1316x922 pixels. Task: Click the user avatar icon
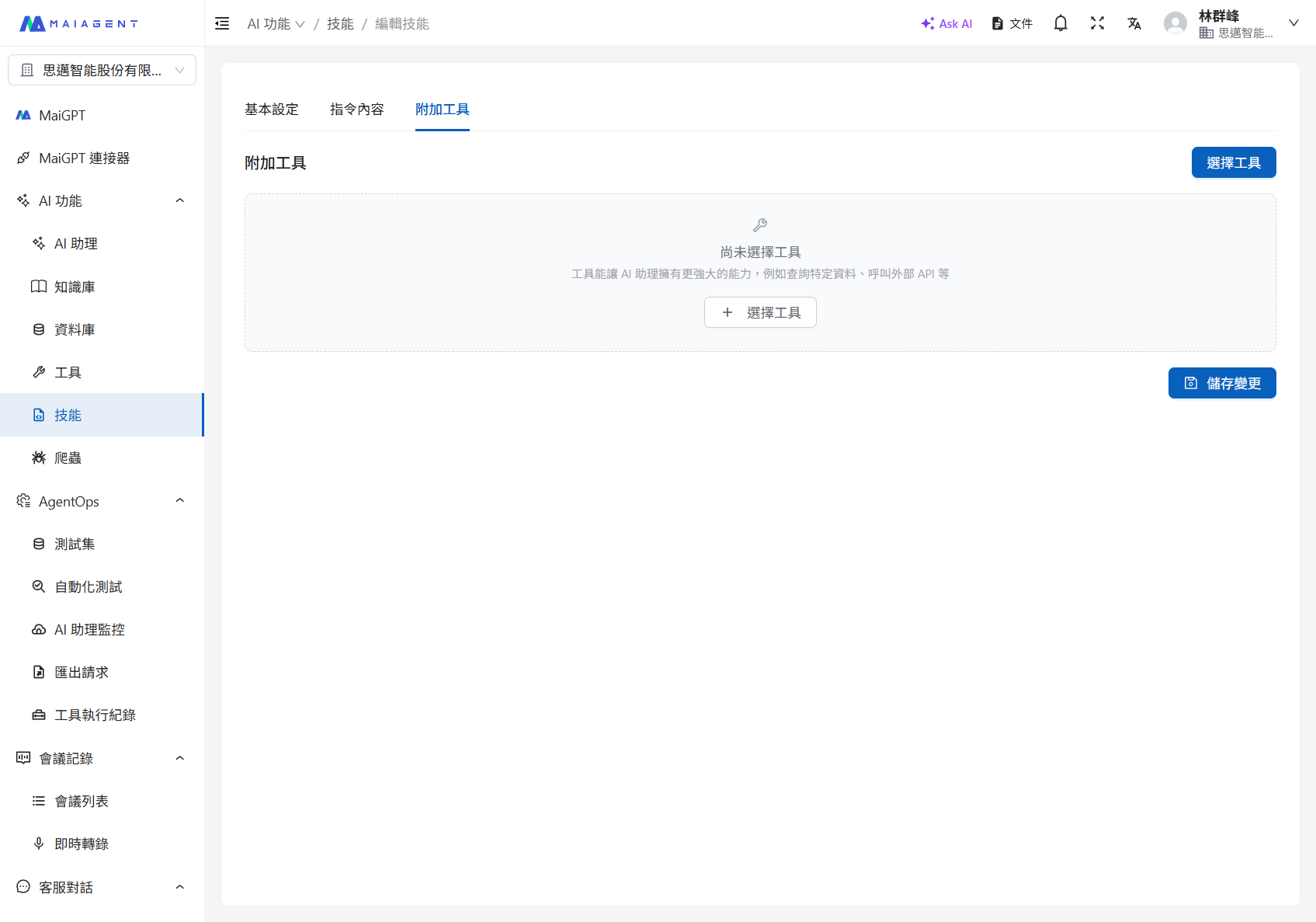(x=1175, y=23)
